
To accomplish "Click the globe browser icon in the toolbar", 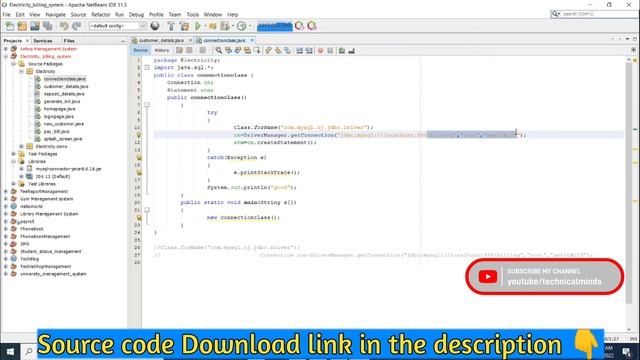I will click(155, 26).
